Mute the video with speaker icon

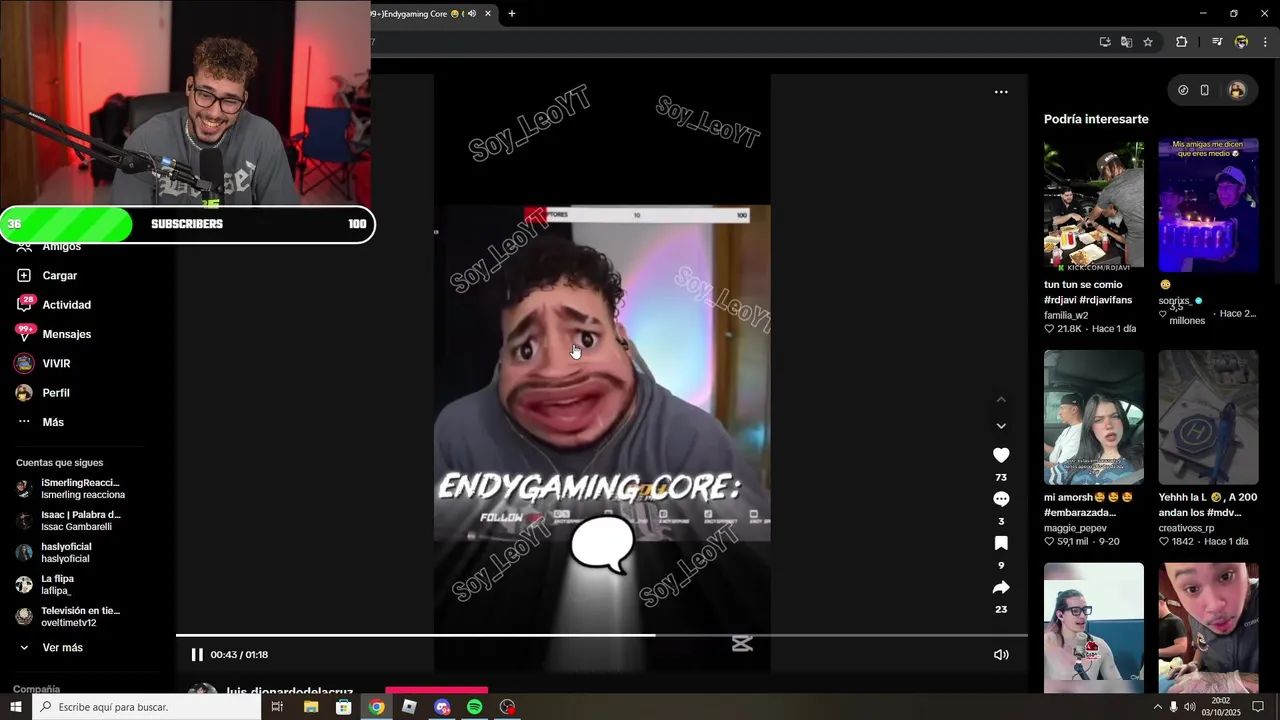pyautogui.click(x=1001, y=655)
